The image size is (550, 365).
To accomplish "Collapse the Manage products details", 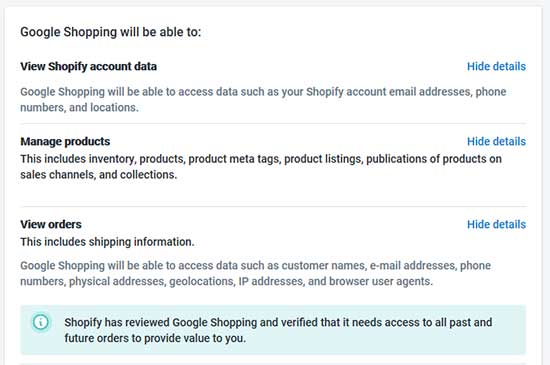I will 496,141.
